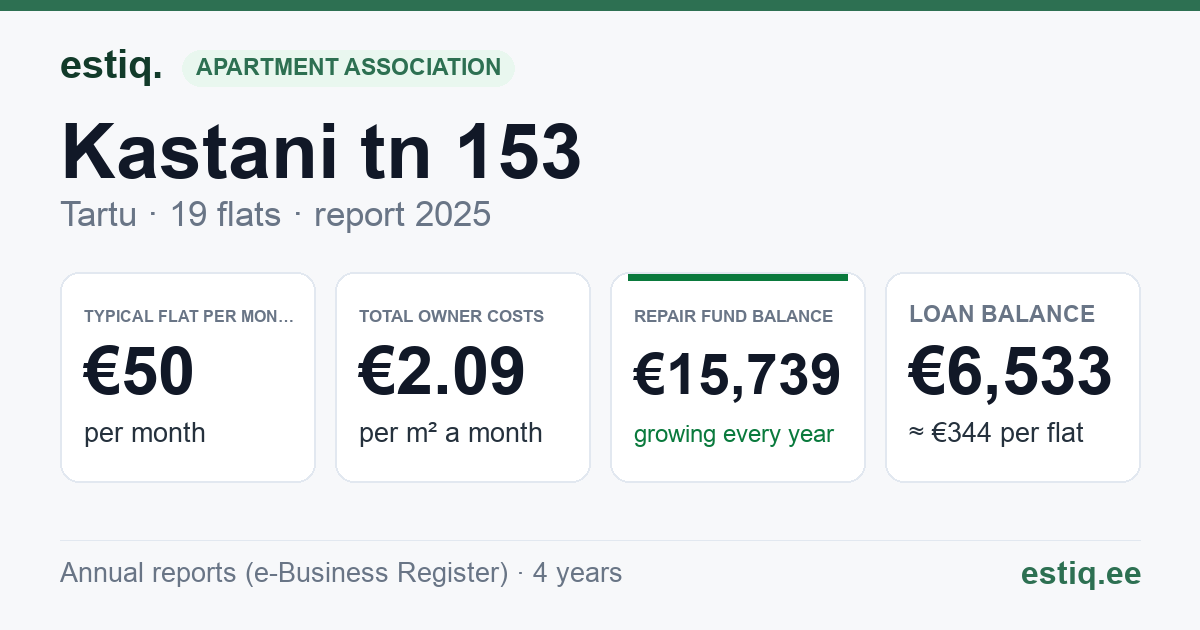Click the €6,533 value
Screen dimensions: 1200x630
coord(1010,373)
